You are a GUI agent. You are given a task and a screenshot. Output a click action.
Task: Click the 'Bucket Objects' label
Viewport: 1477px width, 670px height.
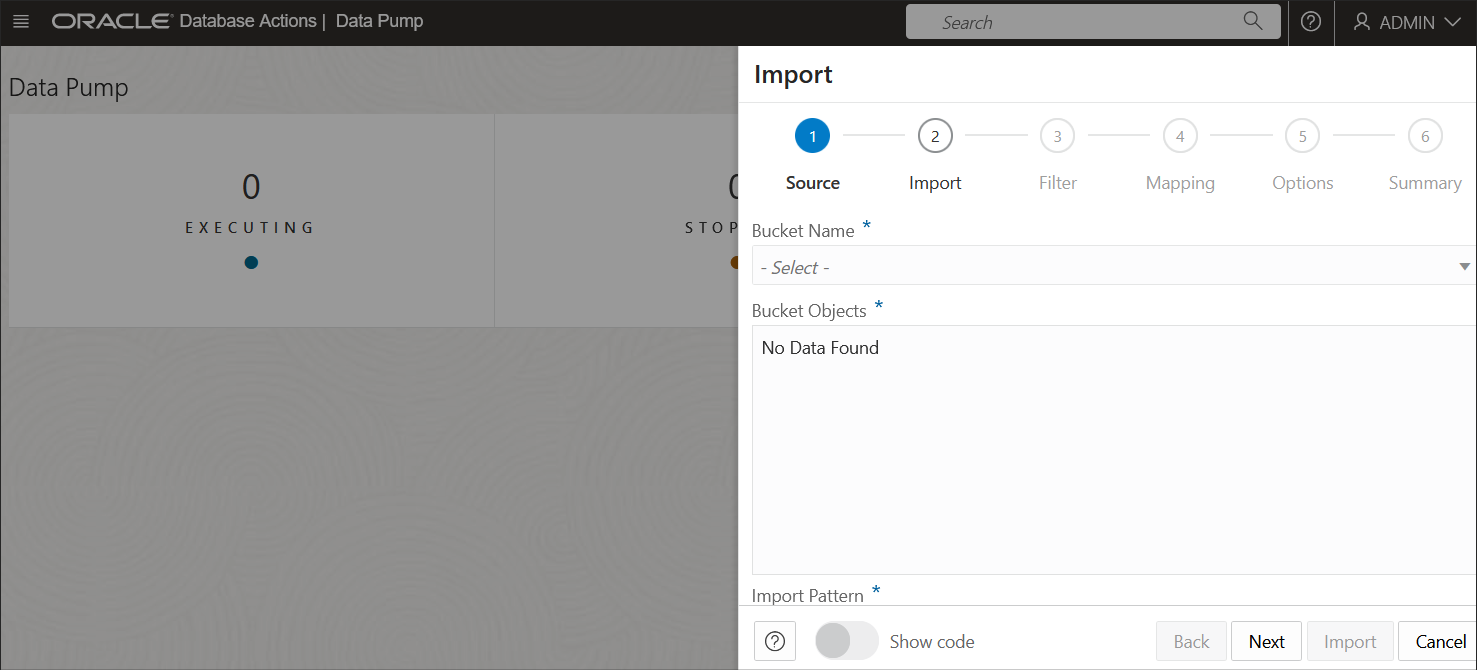(x=809, y=311)
